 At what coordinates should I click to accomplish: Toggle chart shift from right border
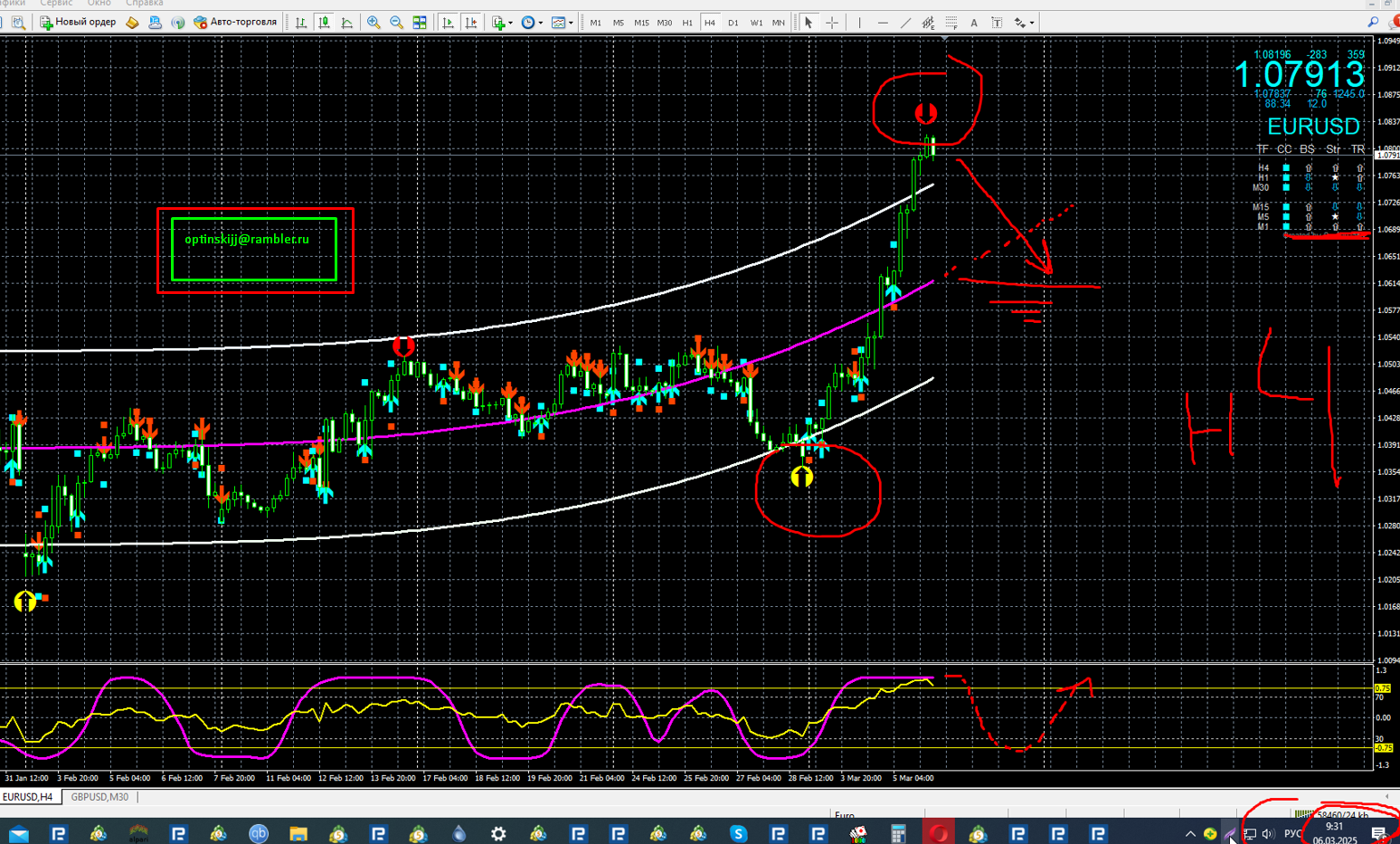tap(471, 23)
